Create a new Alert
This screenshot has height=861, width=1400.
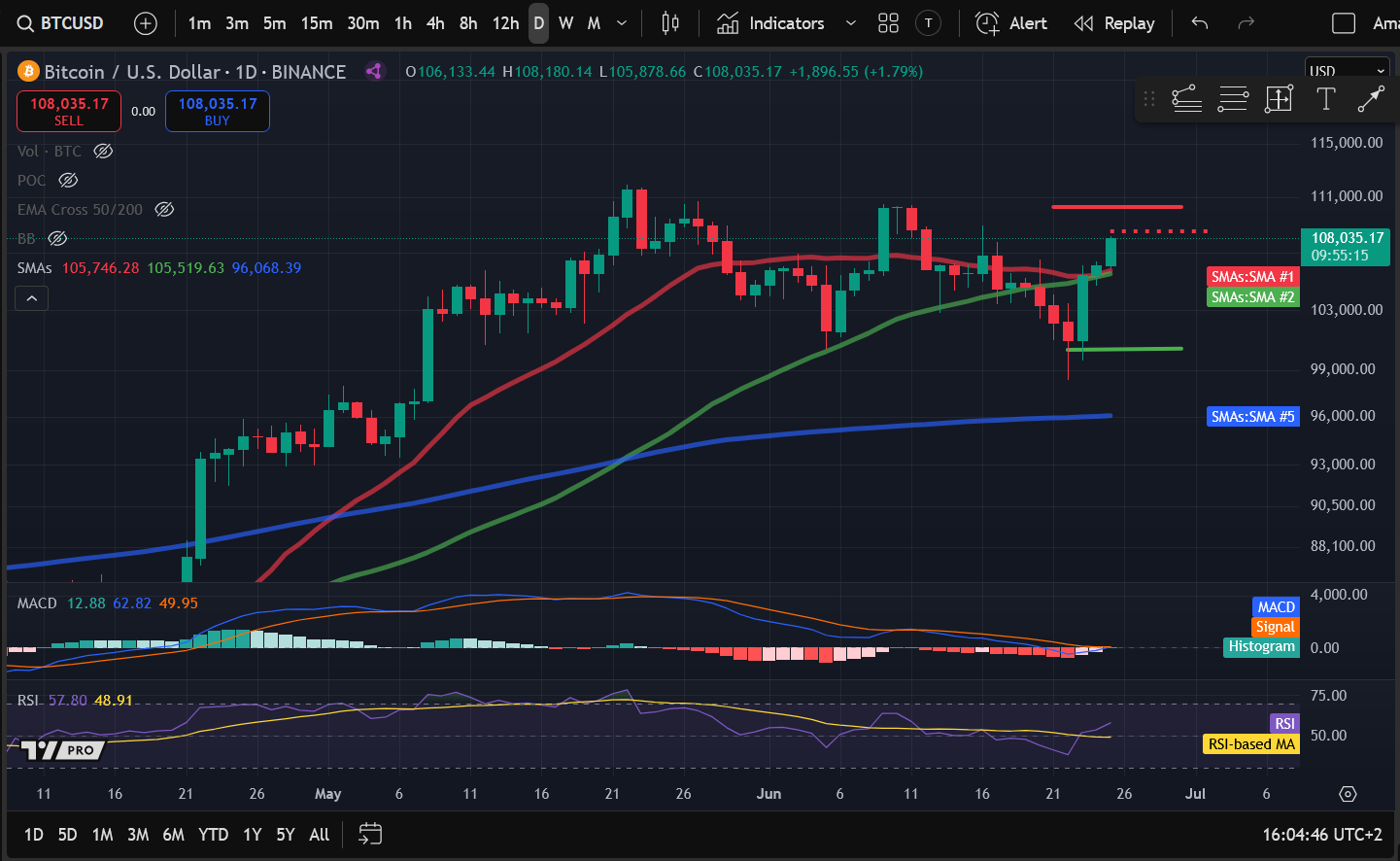click(x=1011, y=23)
